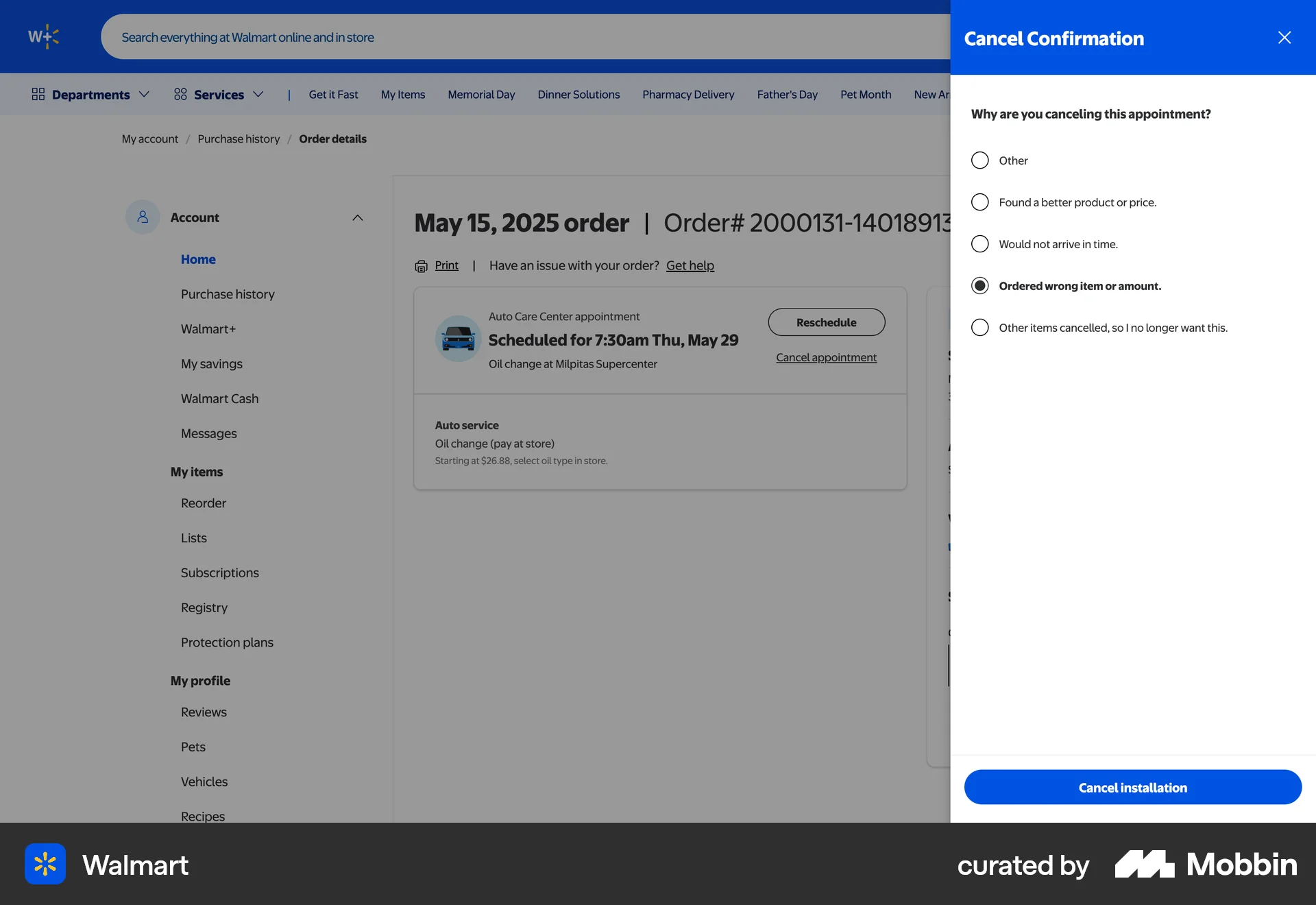Select Would not arrive in time reason
The width and height of the screenshot is (1316, 905).
pos(980,243)
